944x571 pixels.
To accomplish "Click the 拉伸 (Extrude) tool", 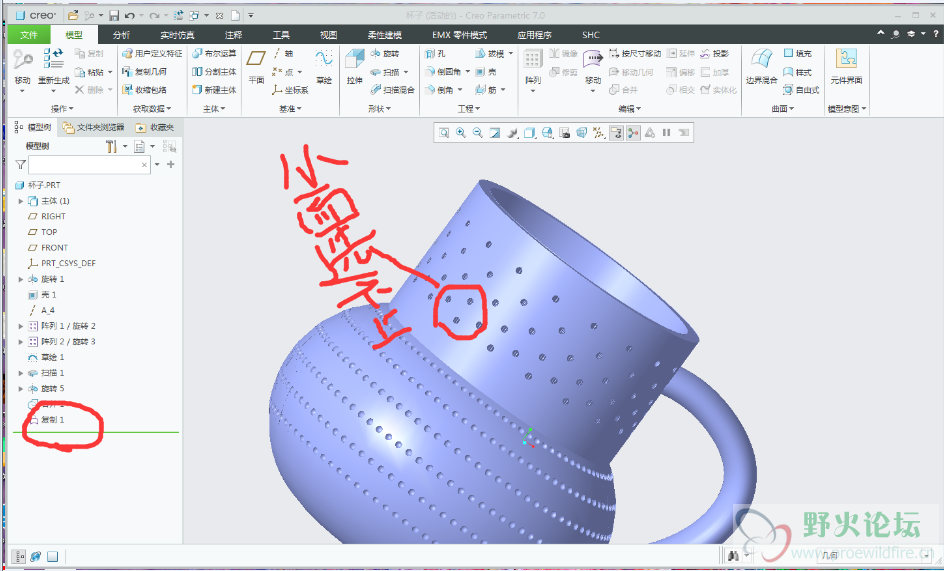I will point(355,66).
